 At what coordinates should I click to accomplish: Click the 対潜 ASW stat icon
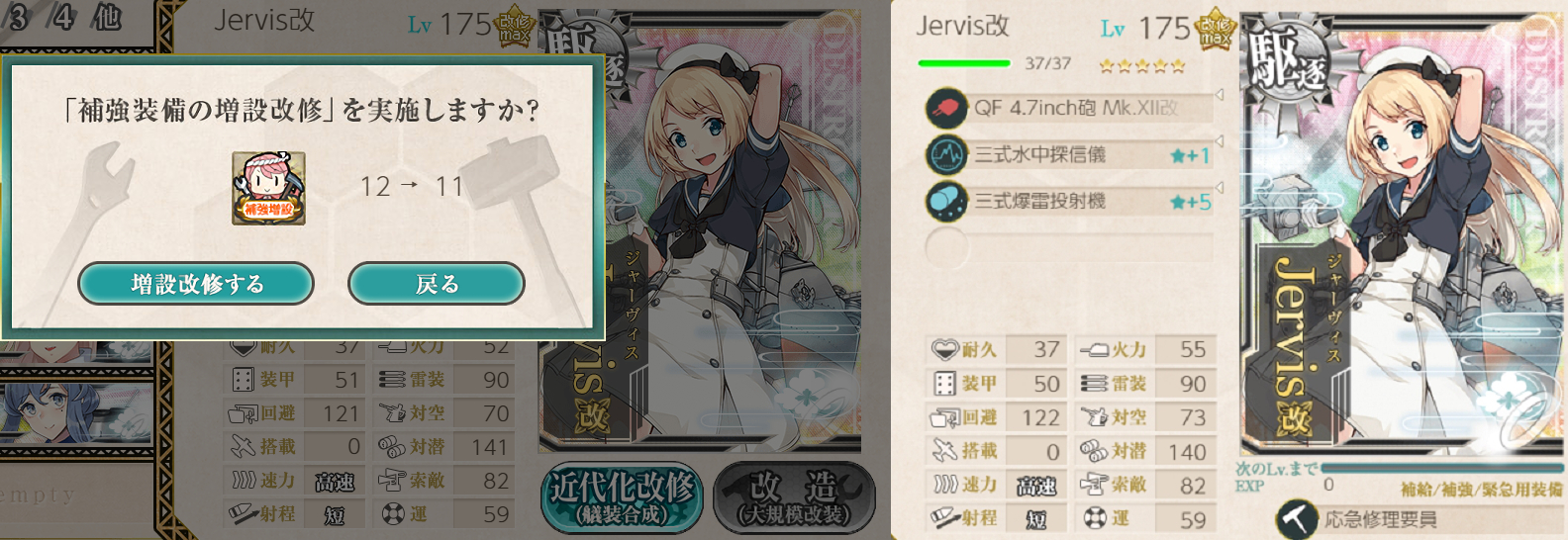pyautogui.click(x=1093, y=451)
